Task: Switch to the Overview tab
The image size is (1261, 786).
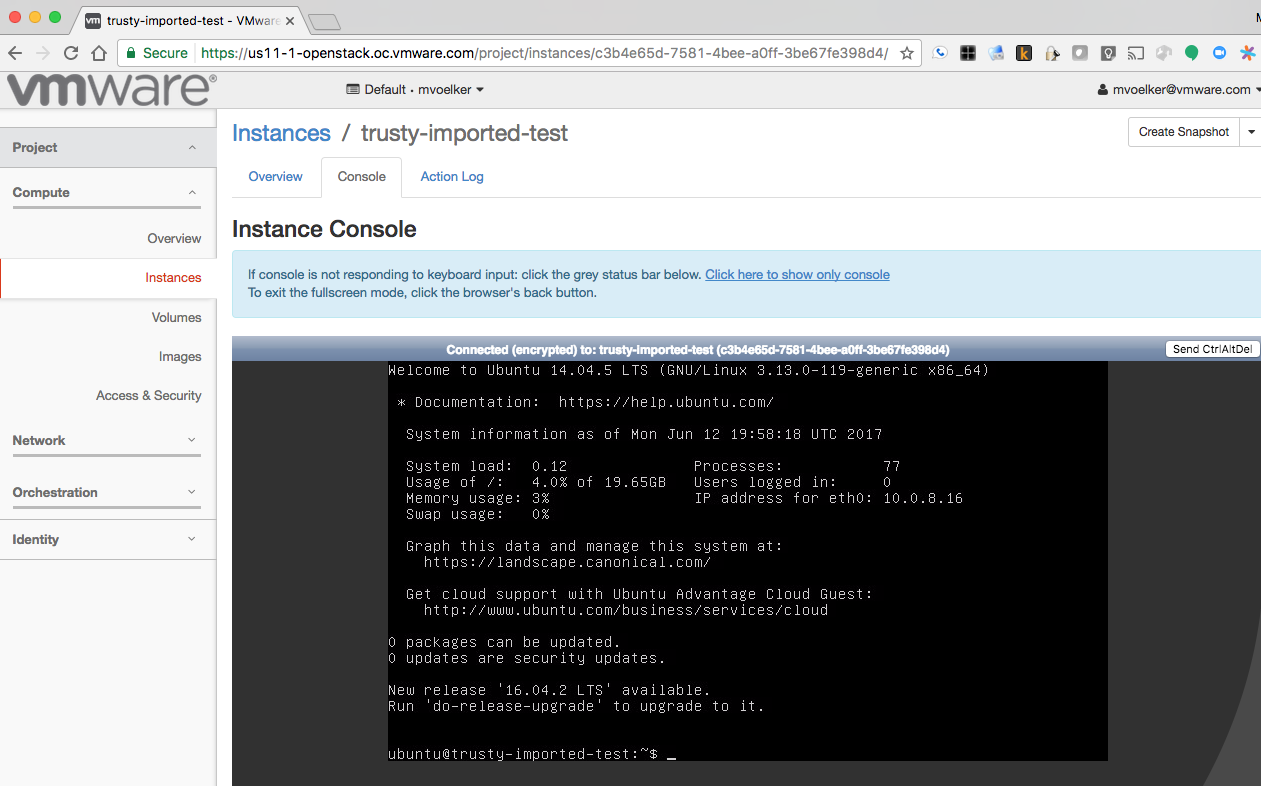Action: coord(275,177)
